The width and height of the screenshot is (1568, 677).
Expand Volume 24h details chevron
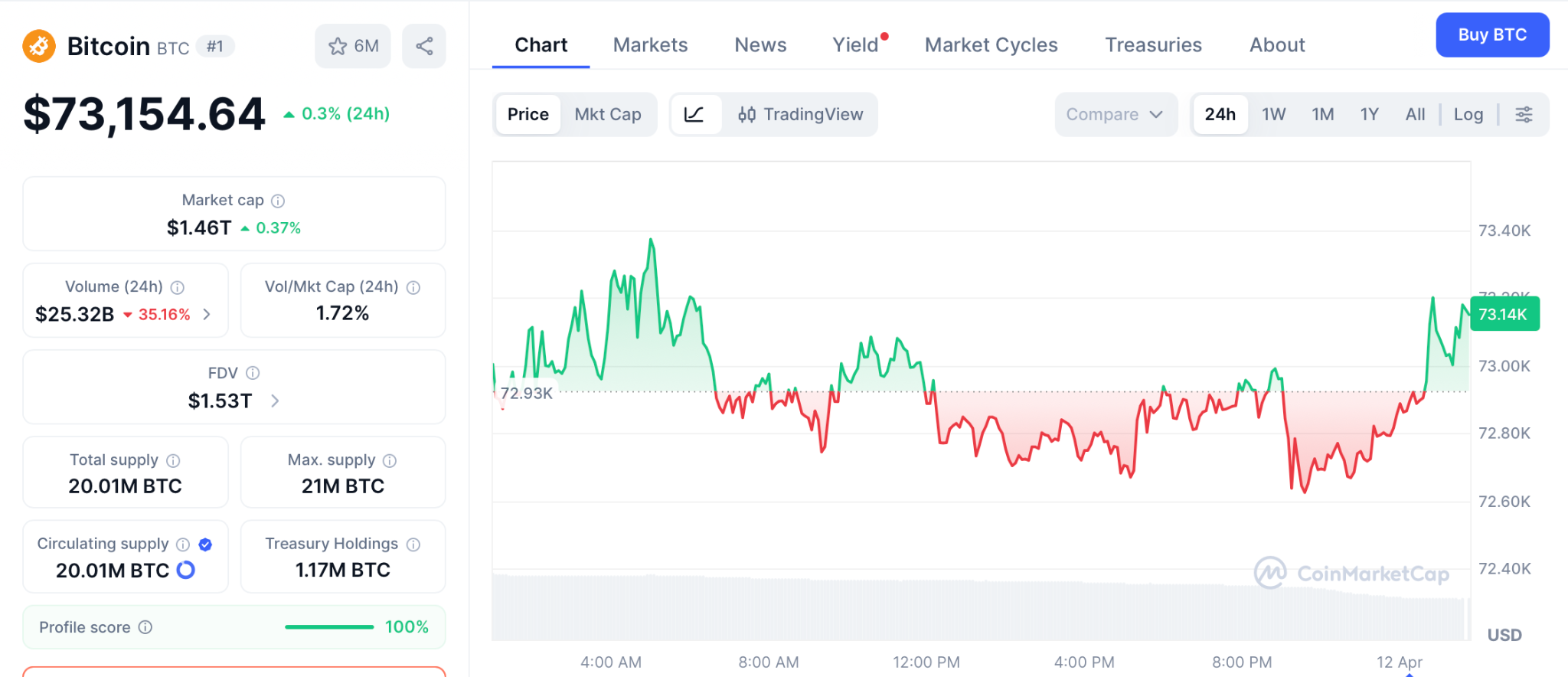click(x=207, y=314)
